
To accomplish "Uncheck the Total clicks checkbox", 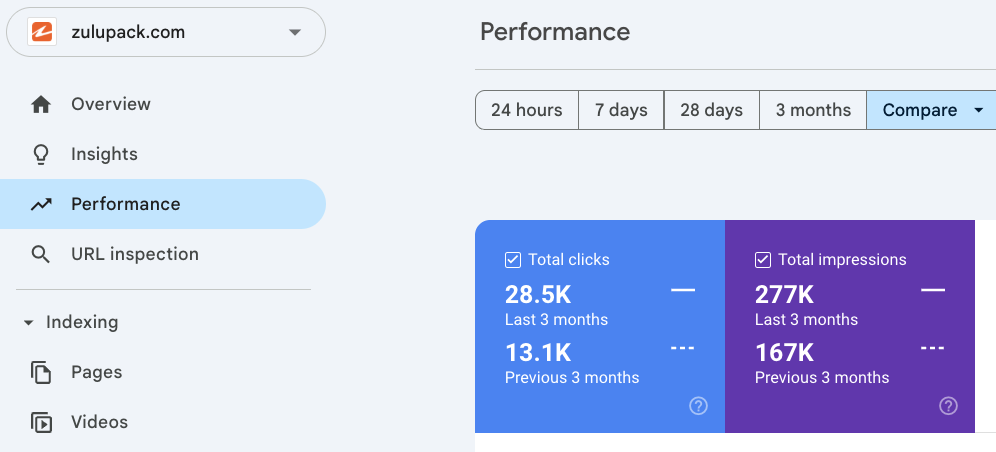I will point(513,260).
